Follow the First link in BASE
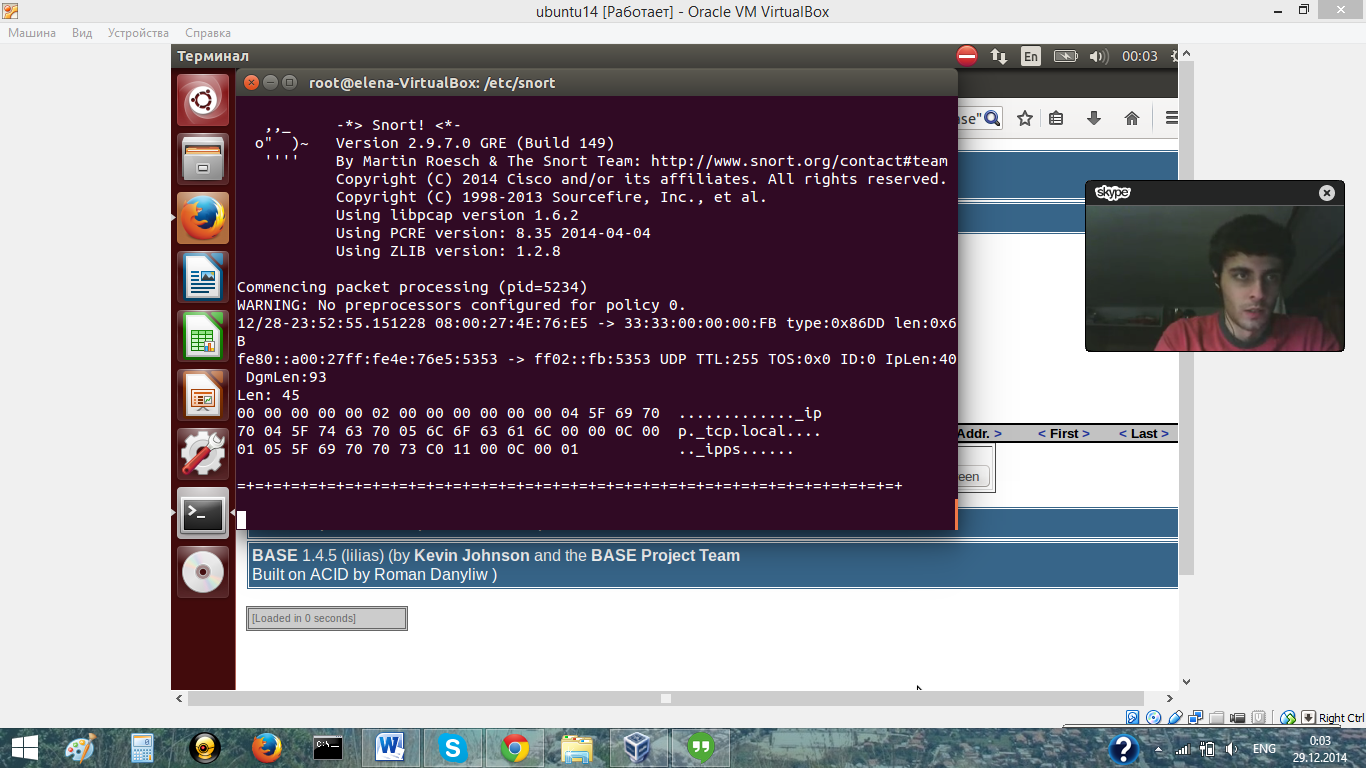This screenshot has width=1366, height=768. (x=1064, y=433)
